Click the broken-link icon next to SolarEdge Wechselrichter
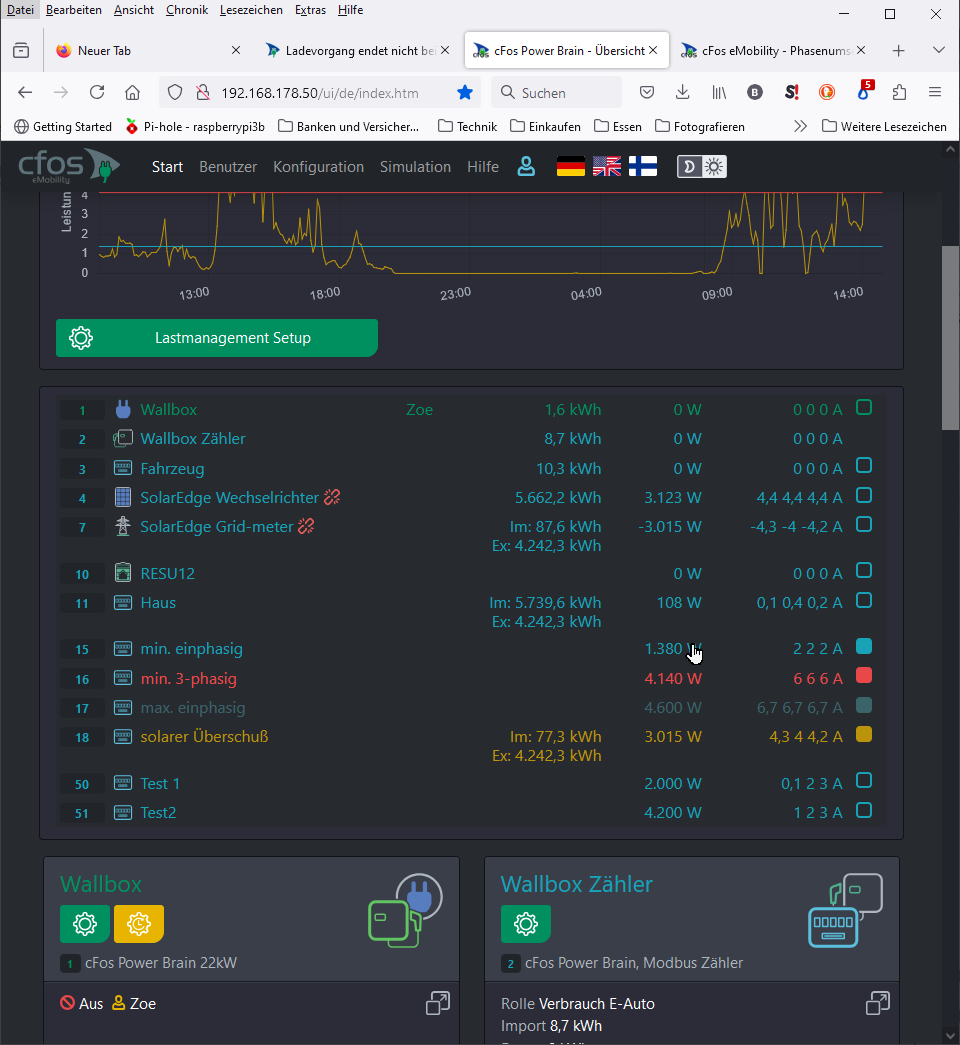 click(332, 497)
